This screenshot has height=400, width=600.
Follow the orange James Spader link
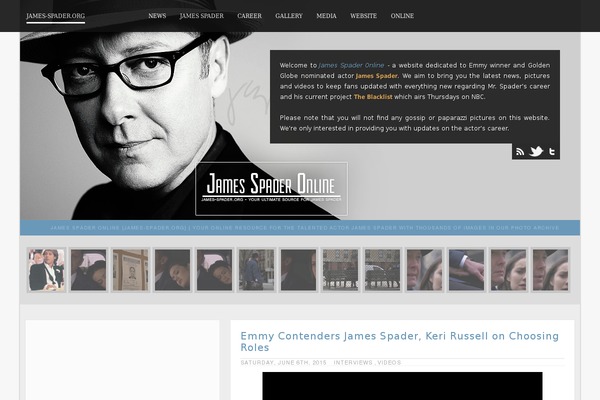[x=377, y=76]
